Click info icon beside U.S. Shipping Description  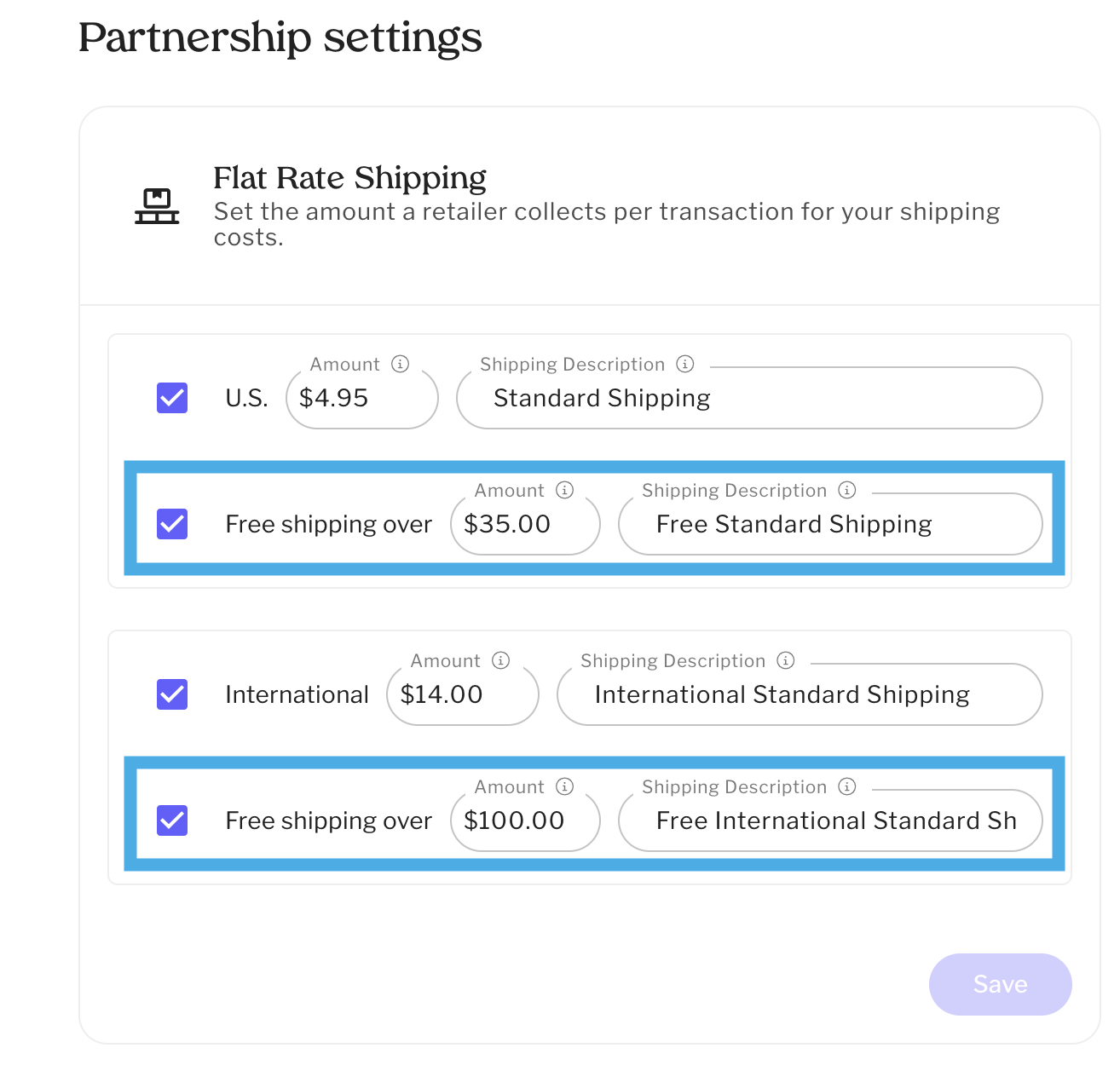(685, 364)
